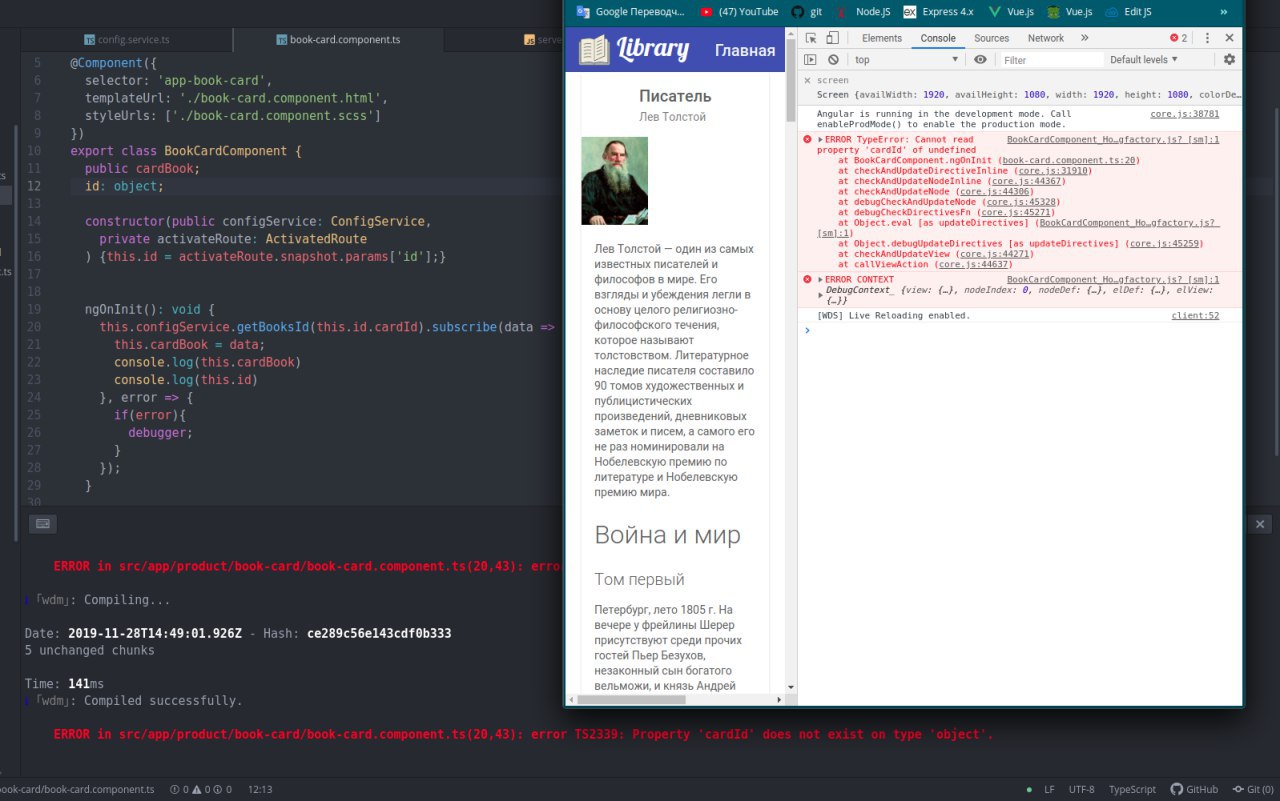Open the core.js:38781 source link
Viewport: 1280px width, 801px height.
tap(1184, 114)
